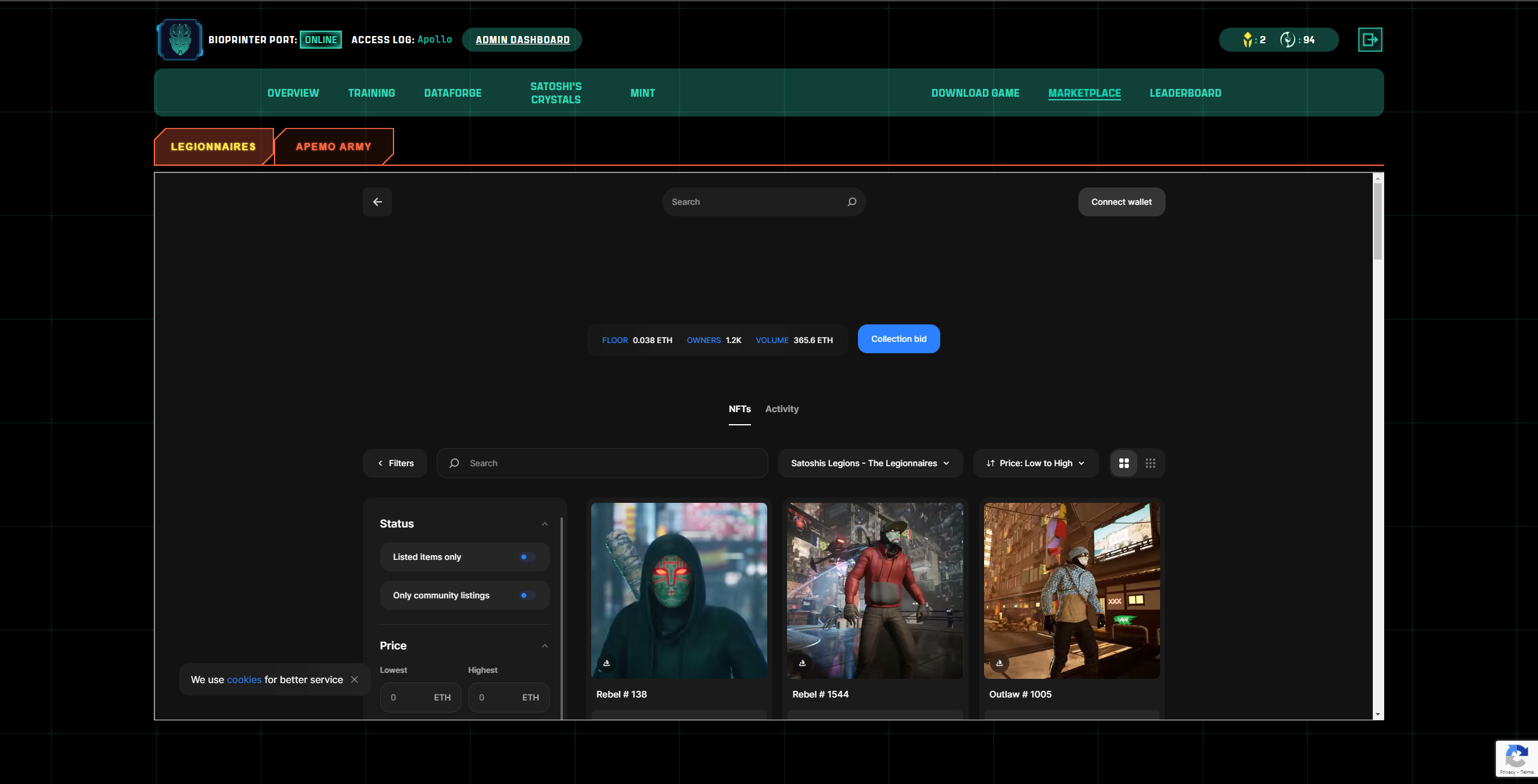Open the APEMO ARMY tab
This screenshot has width=1538, height=784.
[333, 147]
